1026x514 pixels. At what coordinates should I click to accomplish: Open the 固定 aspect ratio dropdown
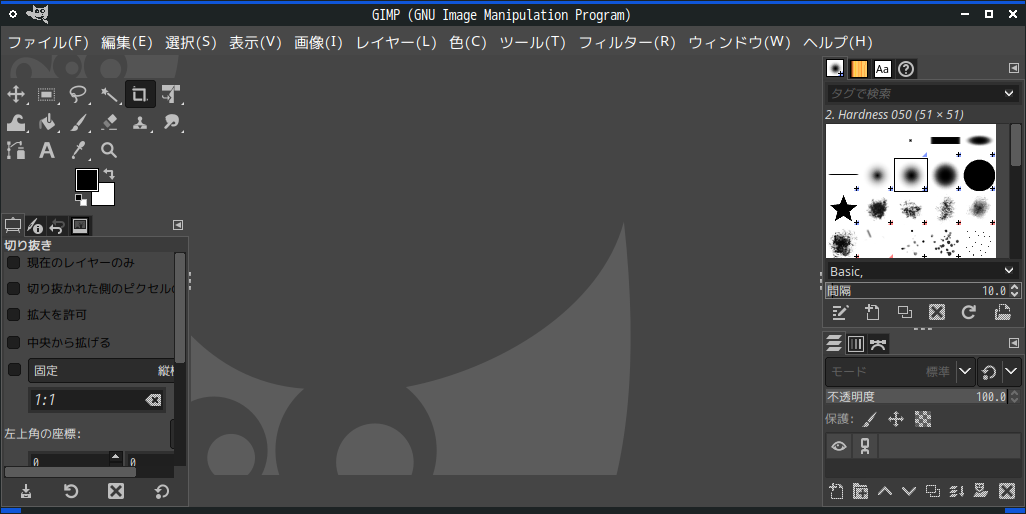tap(102, 371)
